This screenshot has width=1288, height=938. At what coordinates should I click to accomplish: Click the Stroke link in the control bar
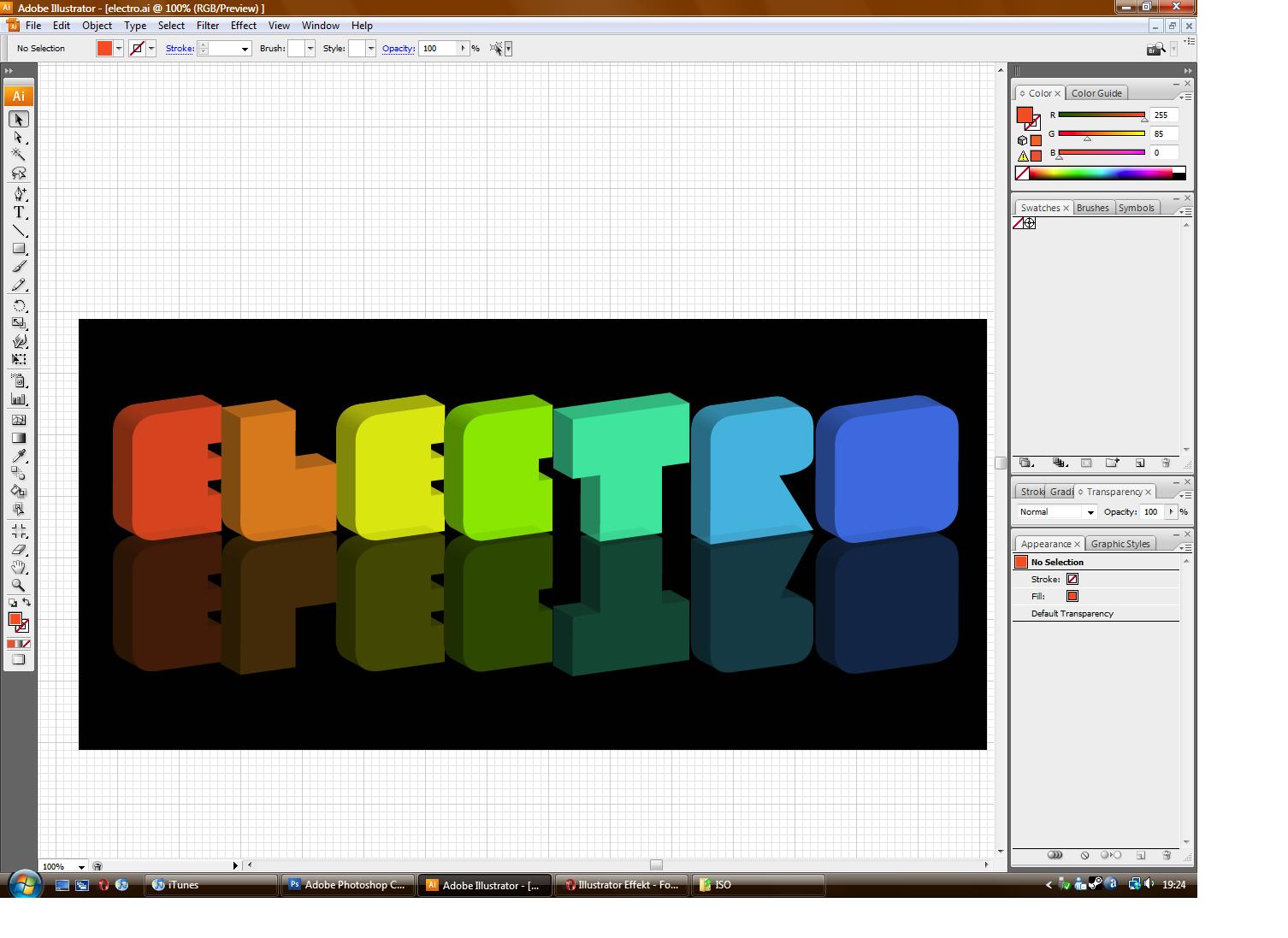pyautogui.click(x=180, y=49)
